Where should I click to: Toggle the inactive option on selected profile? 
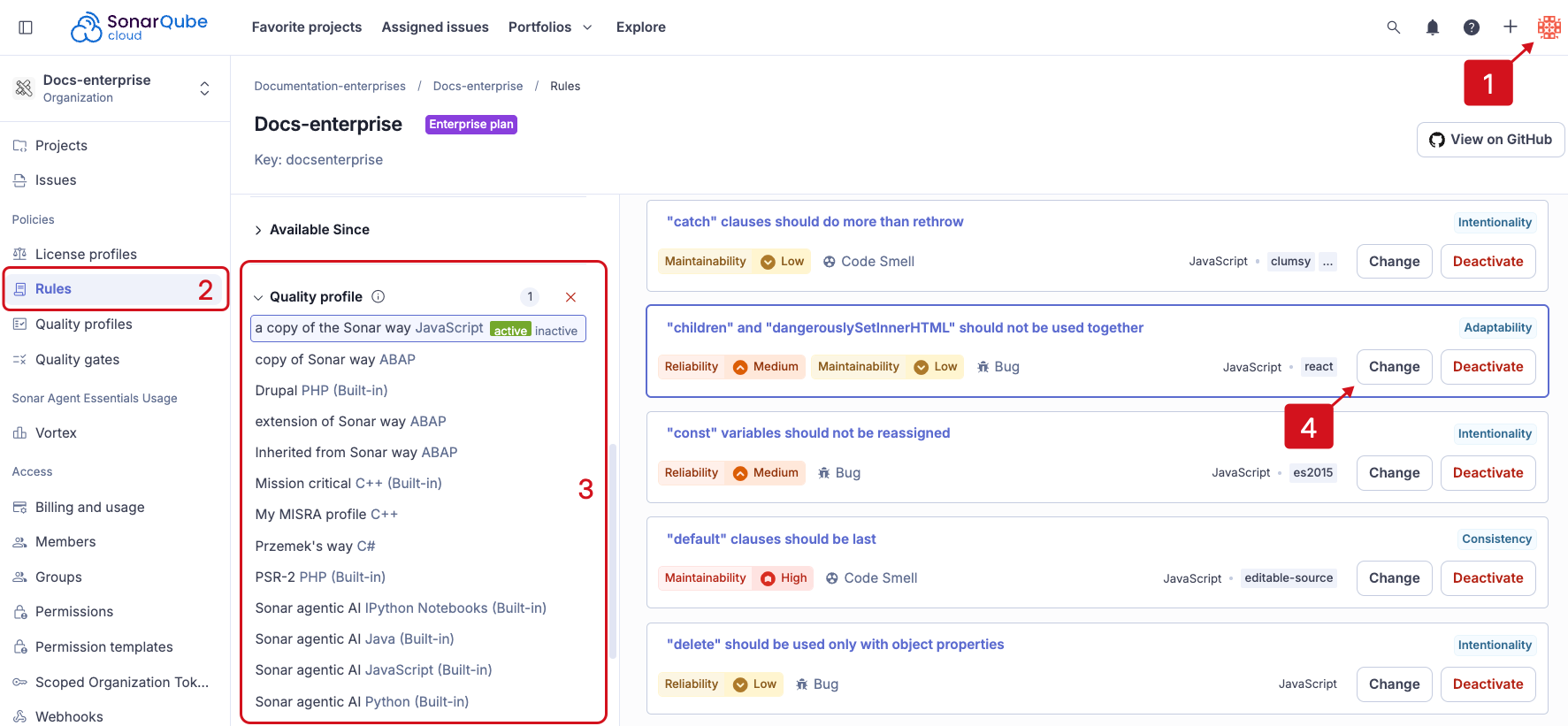click(556, 331)
